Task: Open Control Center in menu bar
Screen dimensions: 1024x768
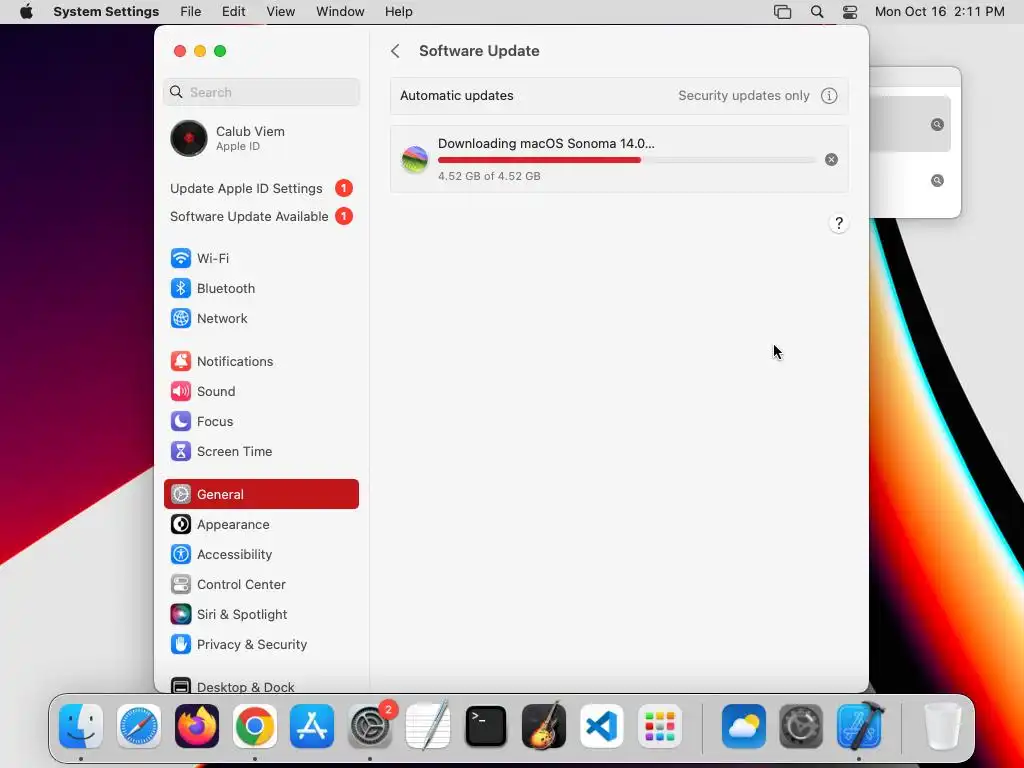Action: (x=850, y=12)
